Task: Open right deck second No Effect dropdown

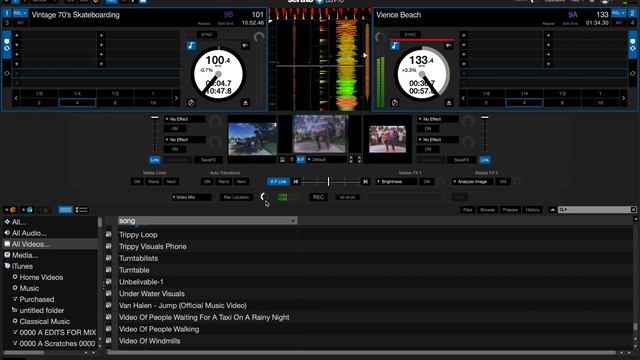Action: (x=438, y=140)
